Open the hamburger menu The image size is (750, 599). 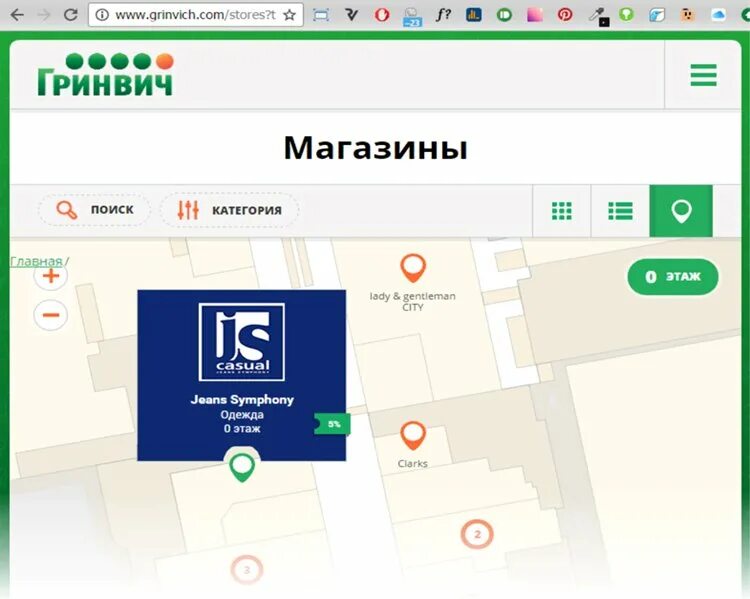click(x=703, y=75)
